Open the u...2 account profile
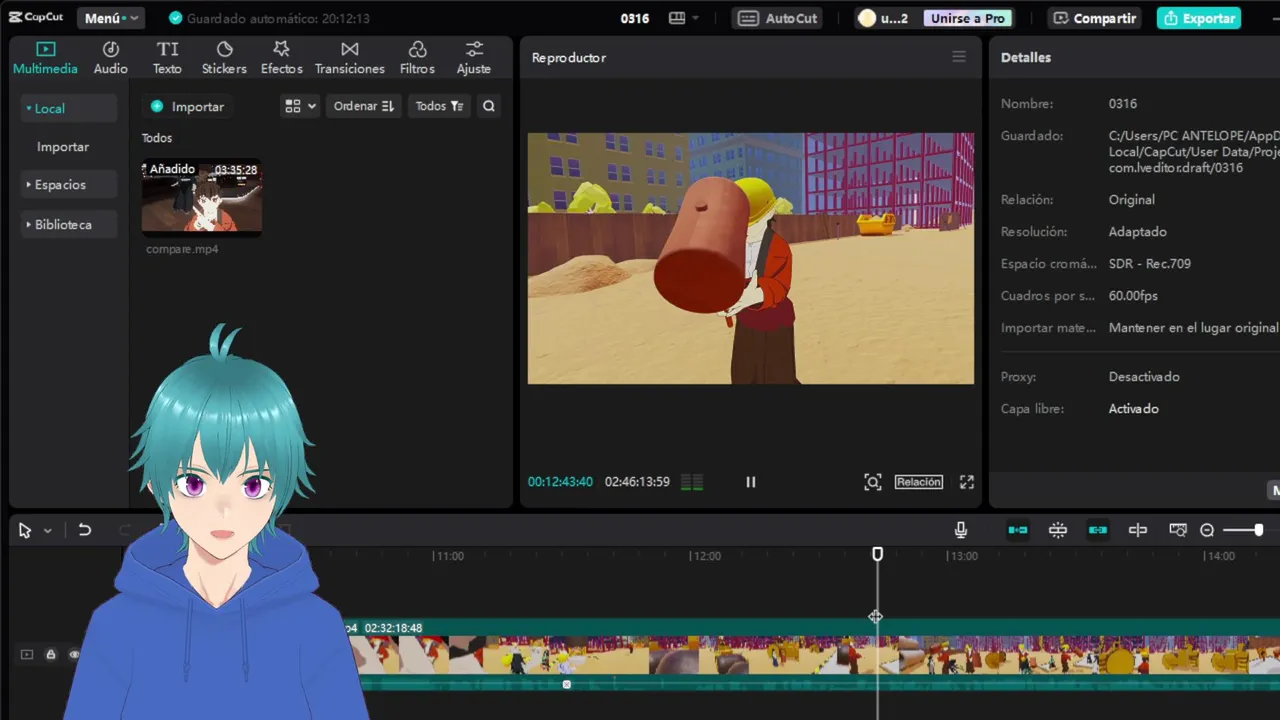This screenshot has height=720, width=1280. pos(884,18)
